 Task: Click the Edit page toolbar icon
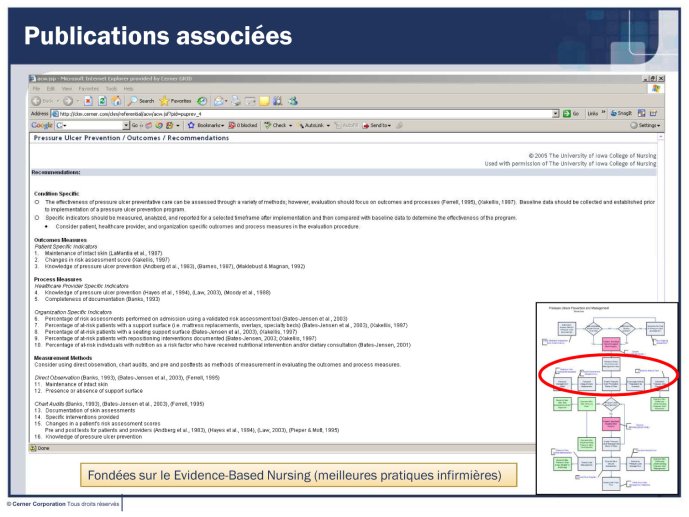[250, 101]
